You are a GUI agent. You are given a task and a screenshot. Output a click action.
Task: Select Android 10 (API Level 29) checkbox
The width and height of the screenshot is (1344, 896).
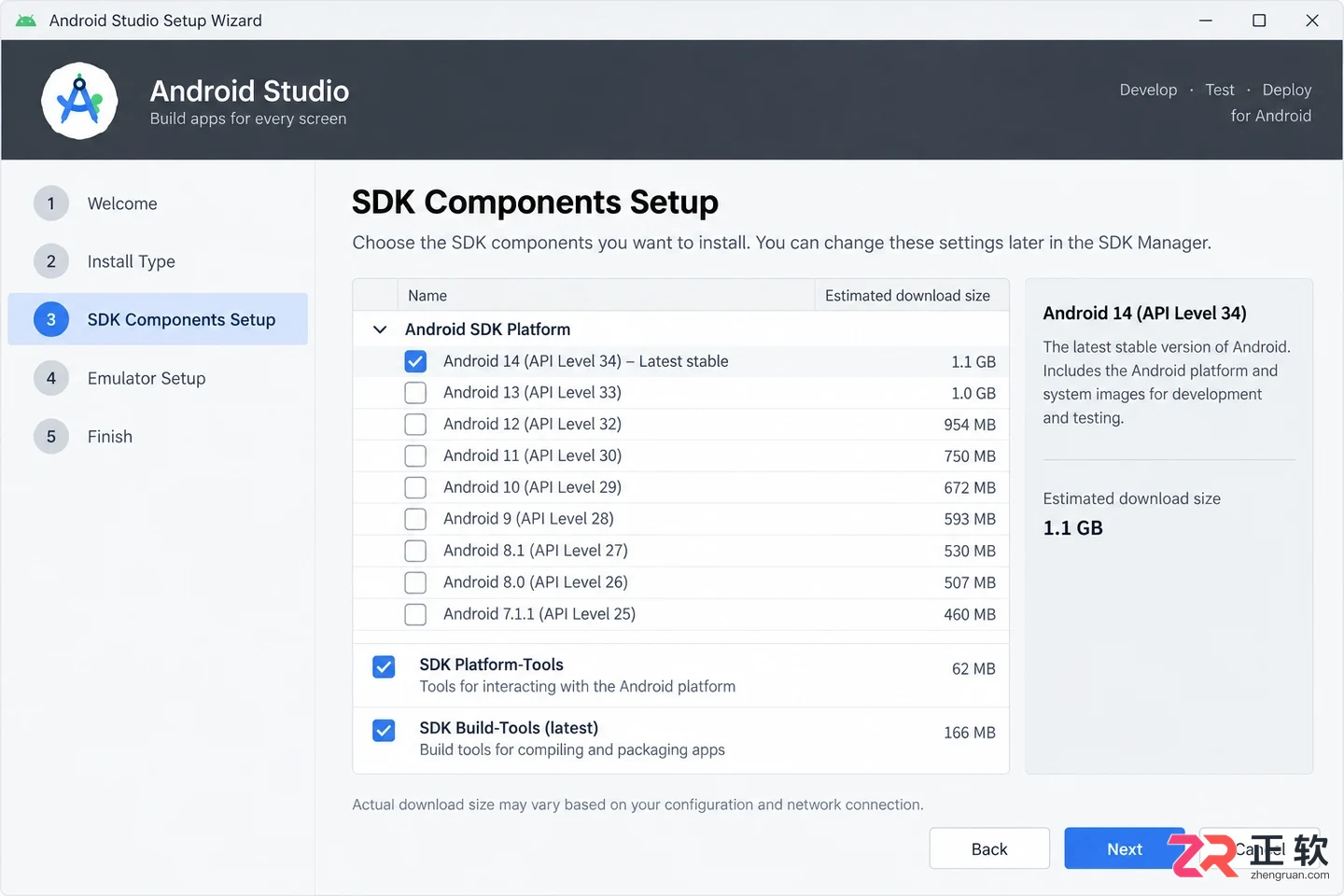(415, 487)
